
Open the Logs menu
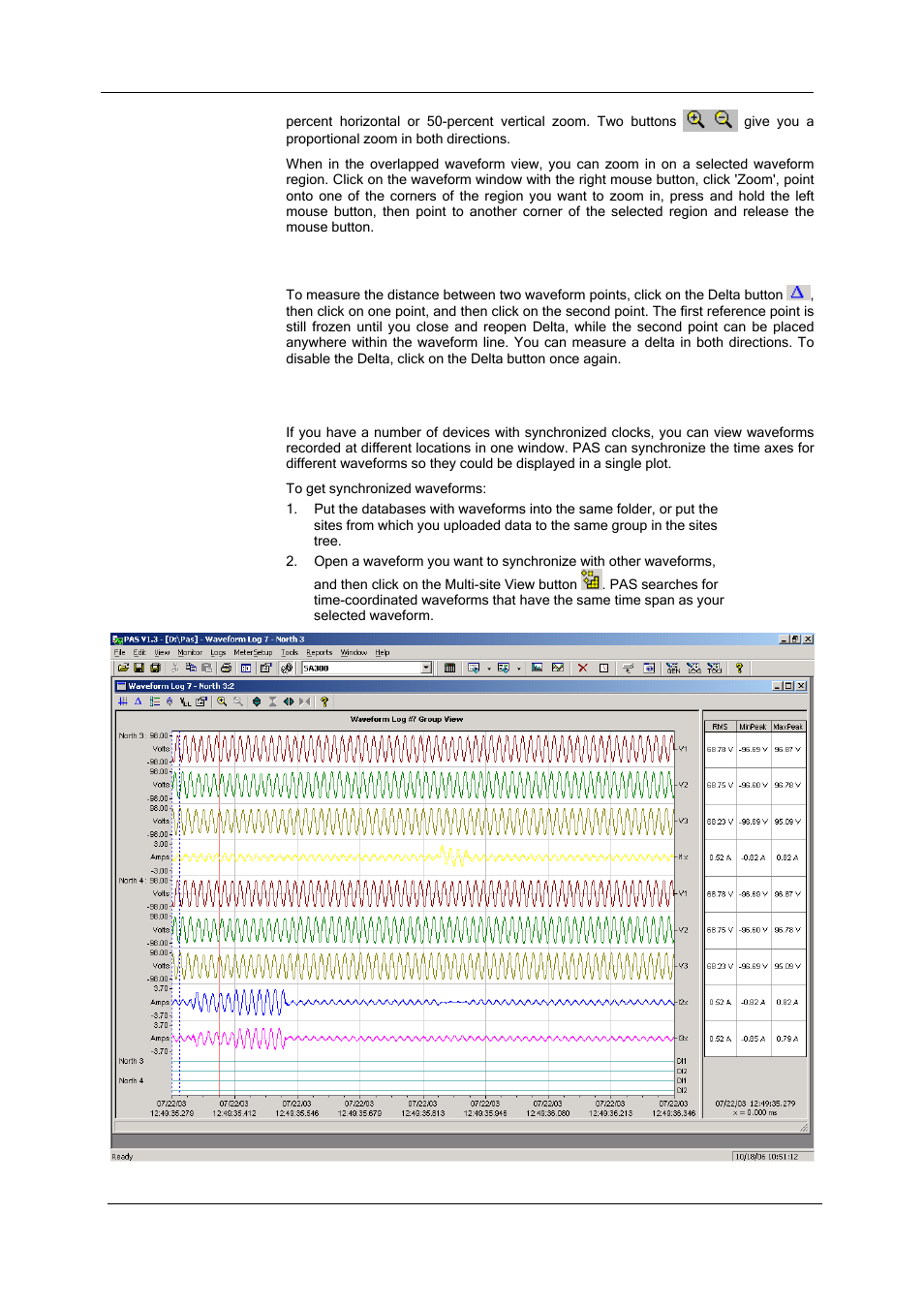[218, 652]
